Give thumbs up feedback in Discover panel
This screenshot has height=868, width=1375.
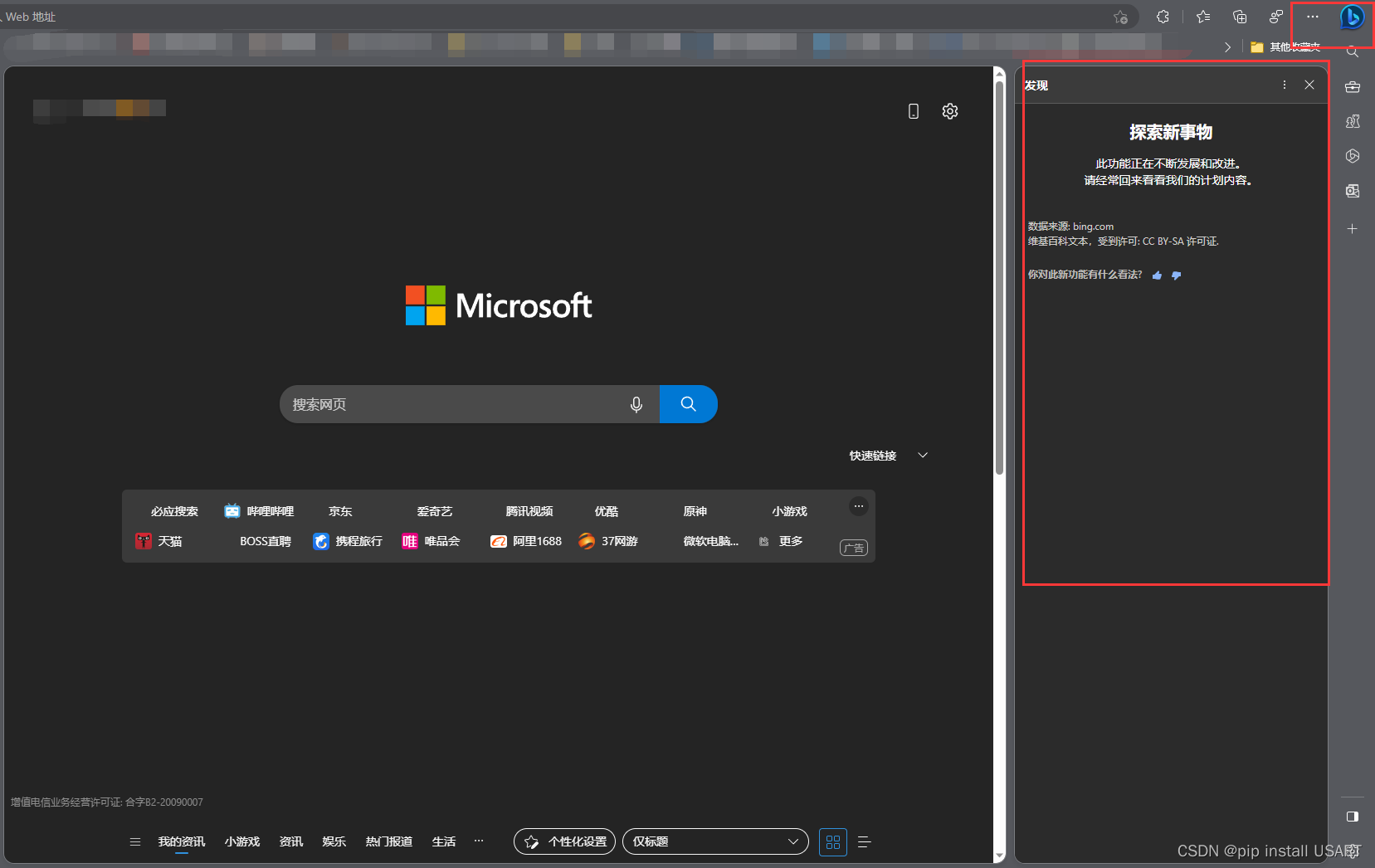coord(1158,276)
